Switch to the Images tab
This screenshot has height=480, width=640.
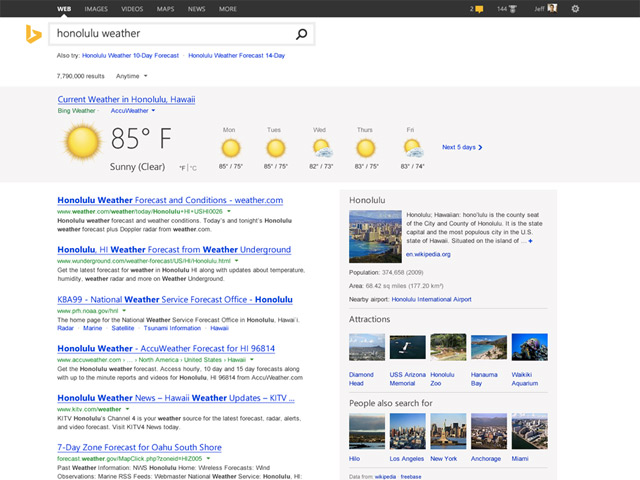click(x=96, y=9)
